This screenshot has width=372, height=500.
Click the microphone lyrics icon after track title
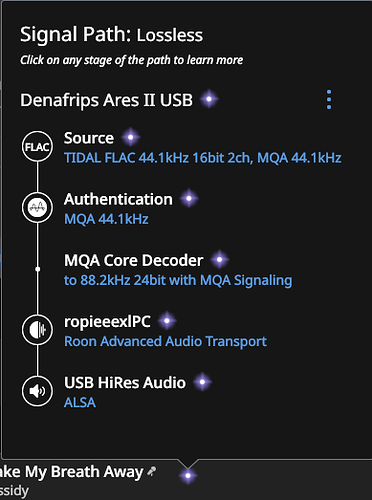tap(152, 471)
